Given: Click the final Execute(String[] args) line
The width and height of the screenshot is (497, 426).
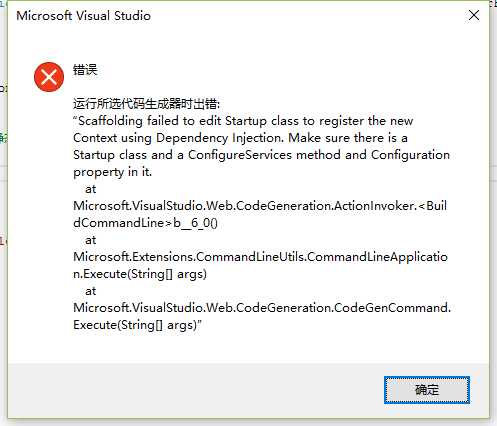Looking at the screenshot, I should tap(137, 325).
